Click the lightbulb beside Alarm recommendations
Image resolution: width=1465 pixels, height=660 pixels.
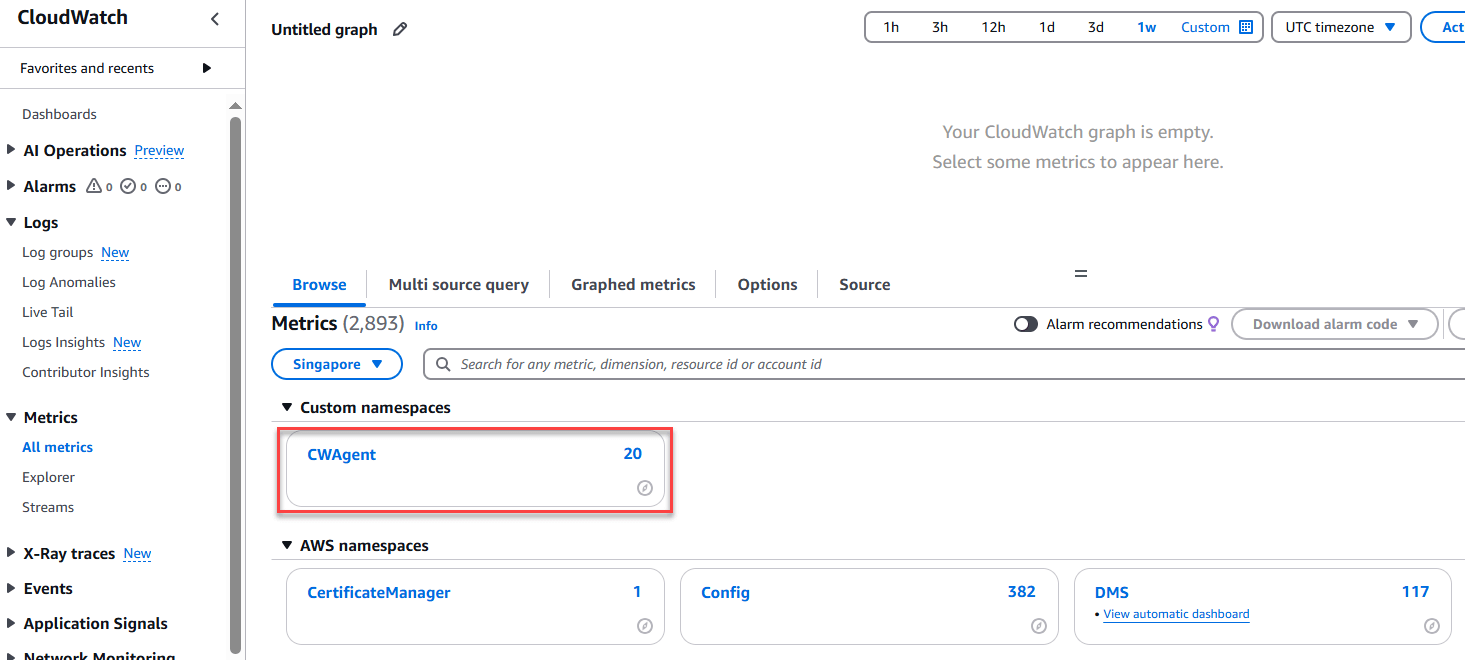point(1213,323)
